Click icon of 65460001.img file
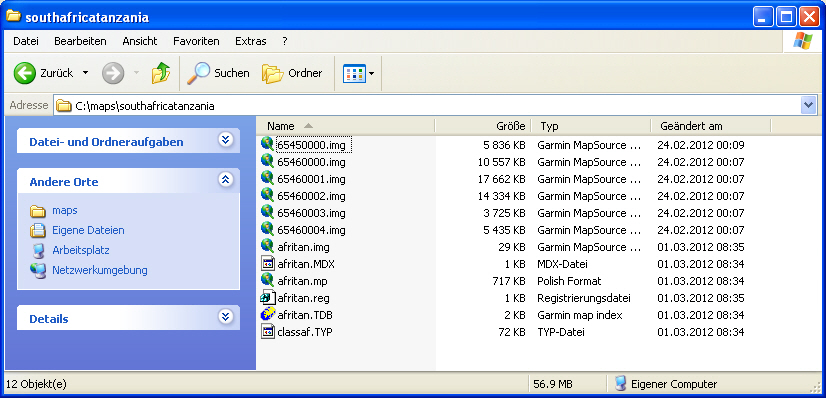This screenshot has width=826, height=398. point(268,178)
